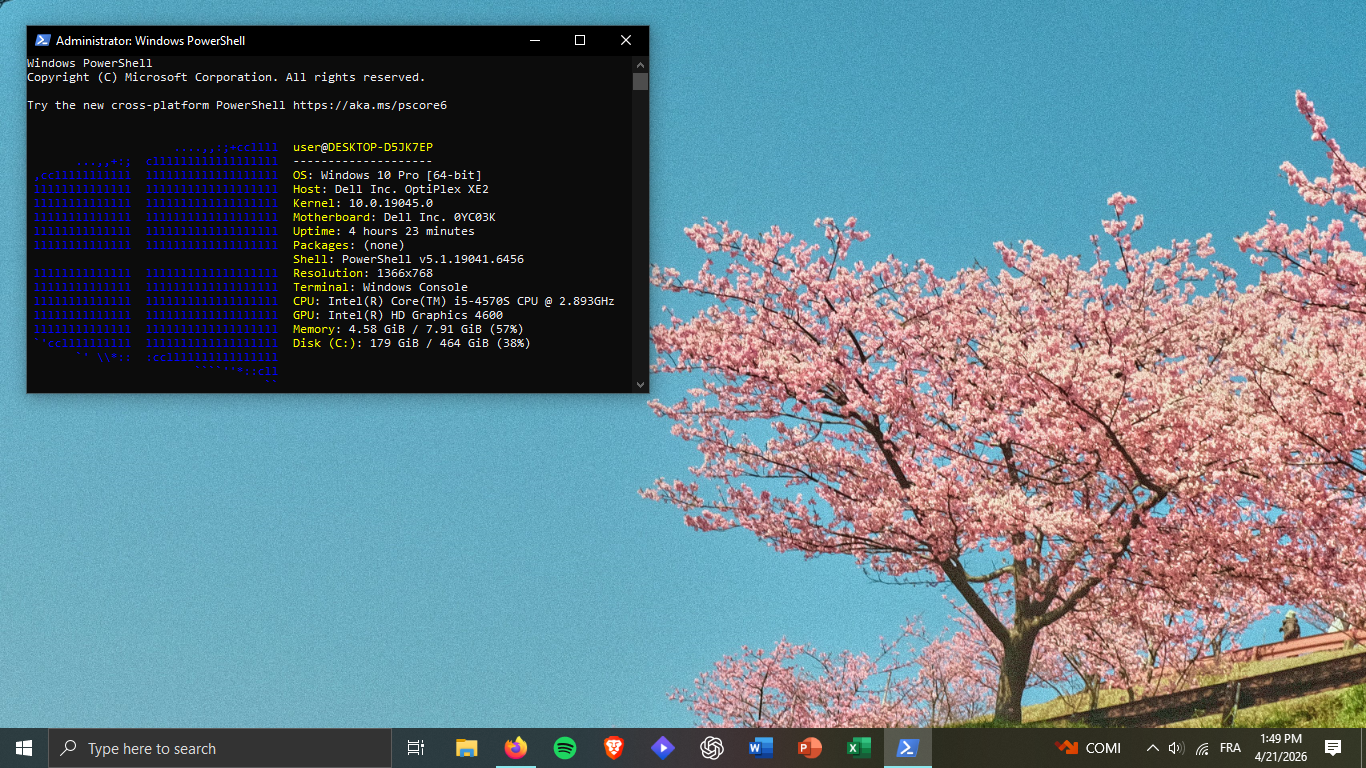
Task: Open the volume control in system tray
Action: click(1176, 748)
